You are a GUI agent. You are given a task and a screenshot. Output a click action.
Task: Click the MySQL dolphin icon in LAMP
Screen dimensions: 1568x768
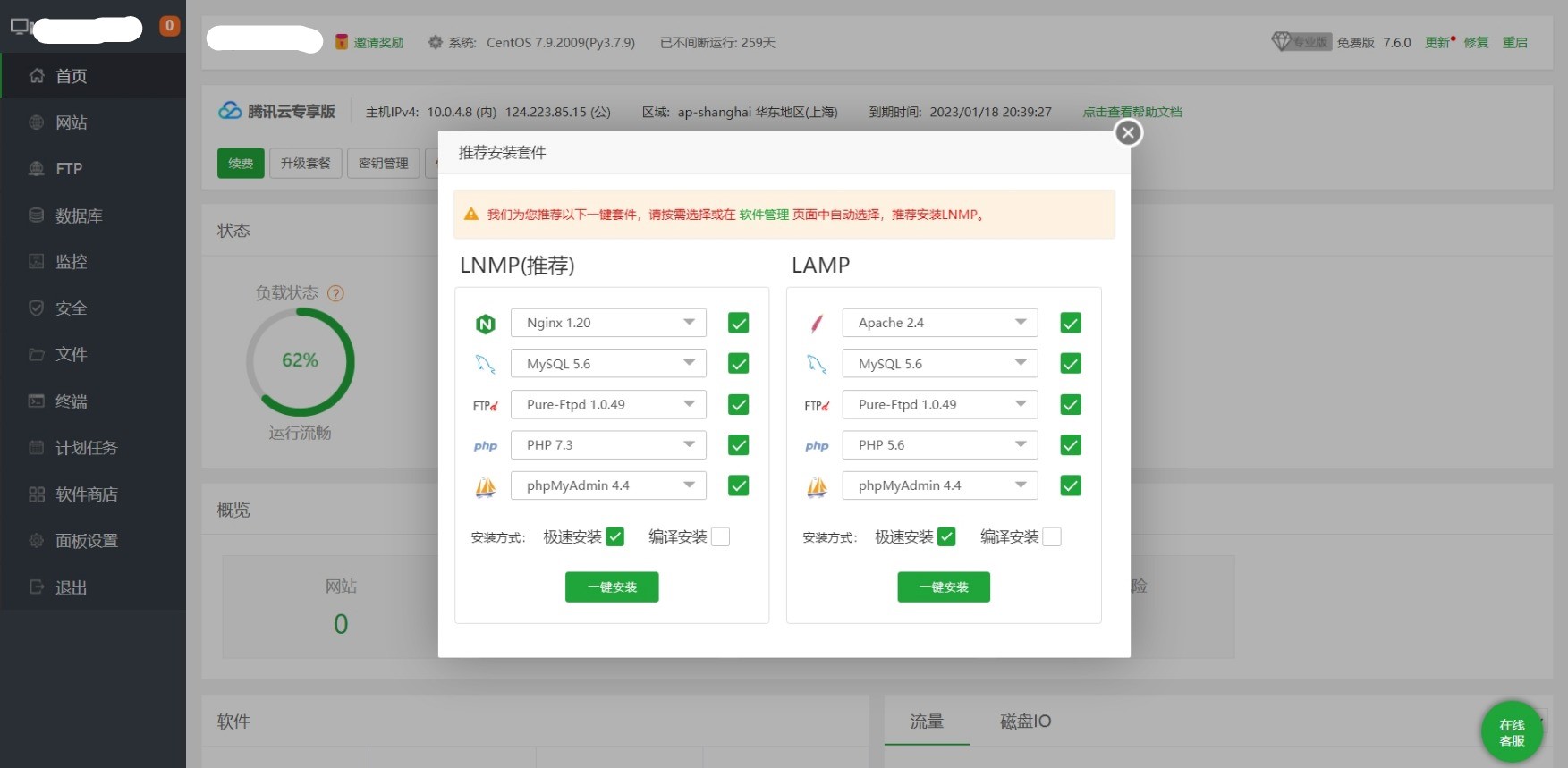(x=817, y=364)
